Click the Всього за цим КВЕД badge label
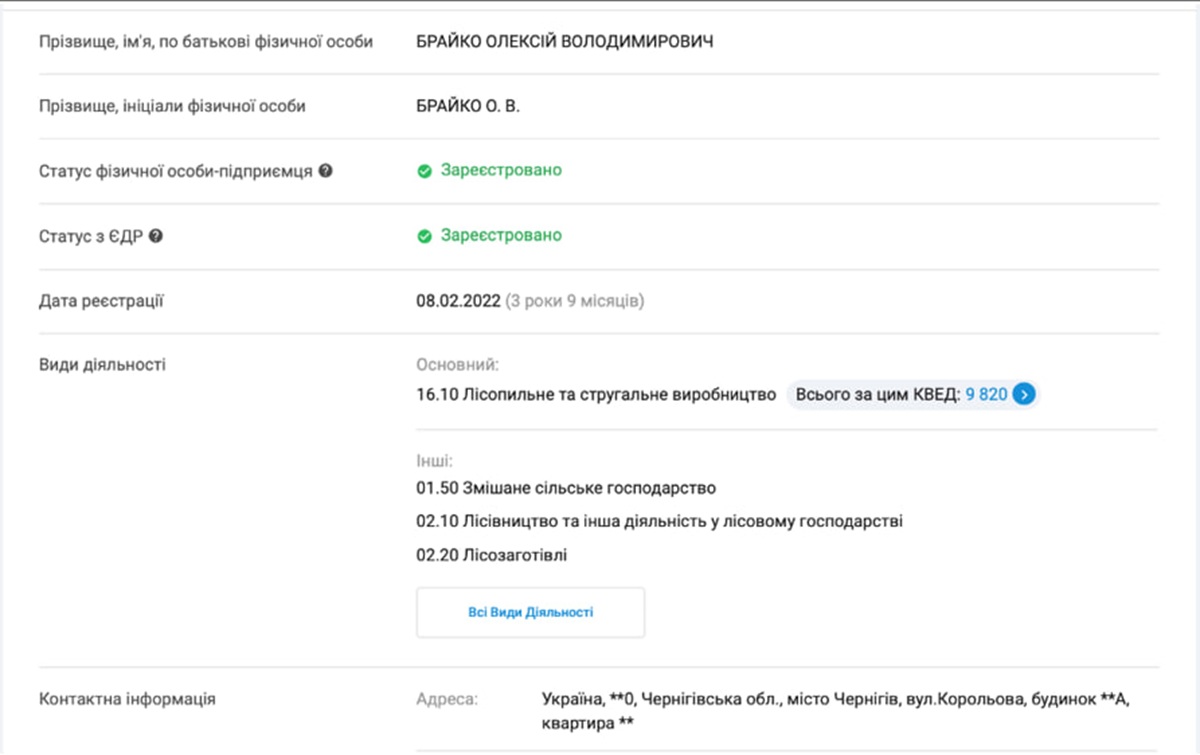The image size is (1200, 755). pyautogui.click(x=878, y=395)
